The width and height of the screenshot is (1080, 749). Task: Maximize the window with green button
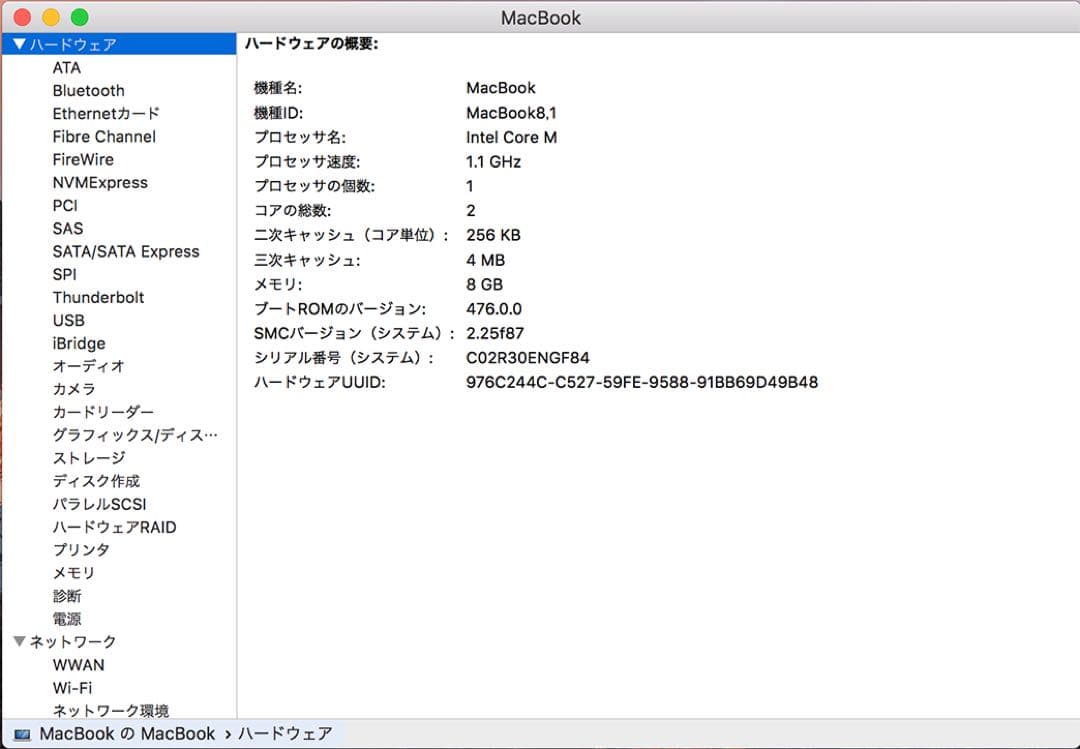[80, 17]
